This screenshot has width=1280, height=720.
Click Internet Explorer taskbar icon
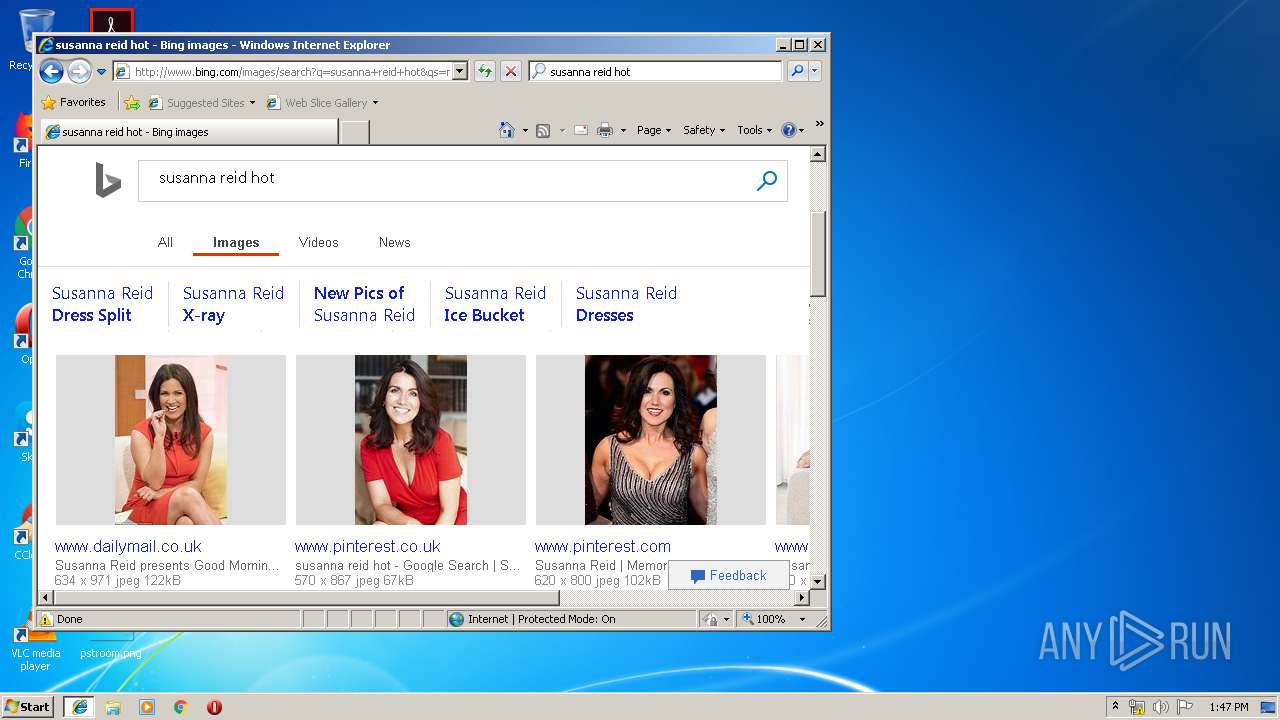79,707
